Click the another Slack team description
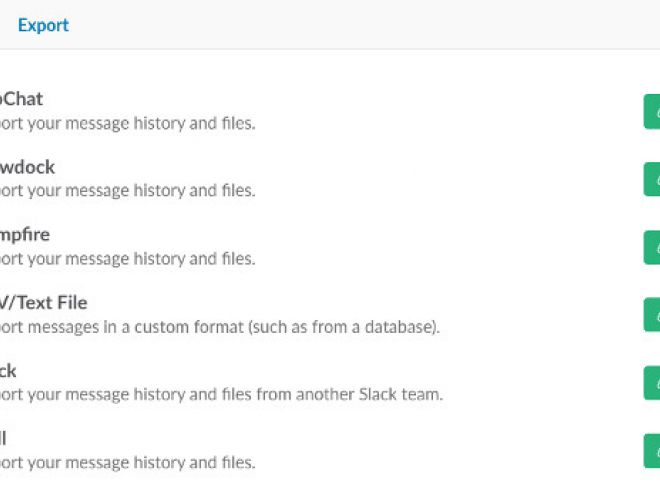This screenshot has width=660, height=495. click(221, 395)
